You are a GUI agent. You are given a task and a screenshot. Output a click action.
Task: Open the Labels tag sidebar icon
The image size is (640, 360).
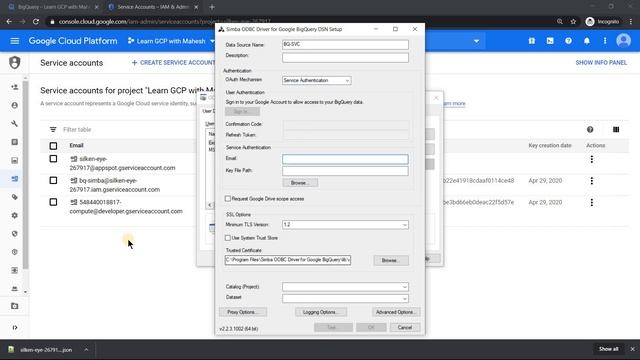15,197
